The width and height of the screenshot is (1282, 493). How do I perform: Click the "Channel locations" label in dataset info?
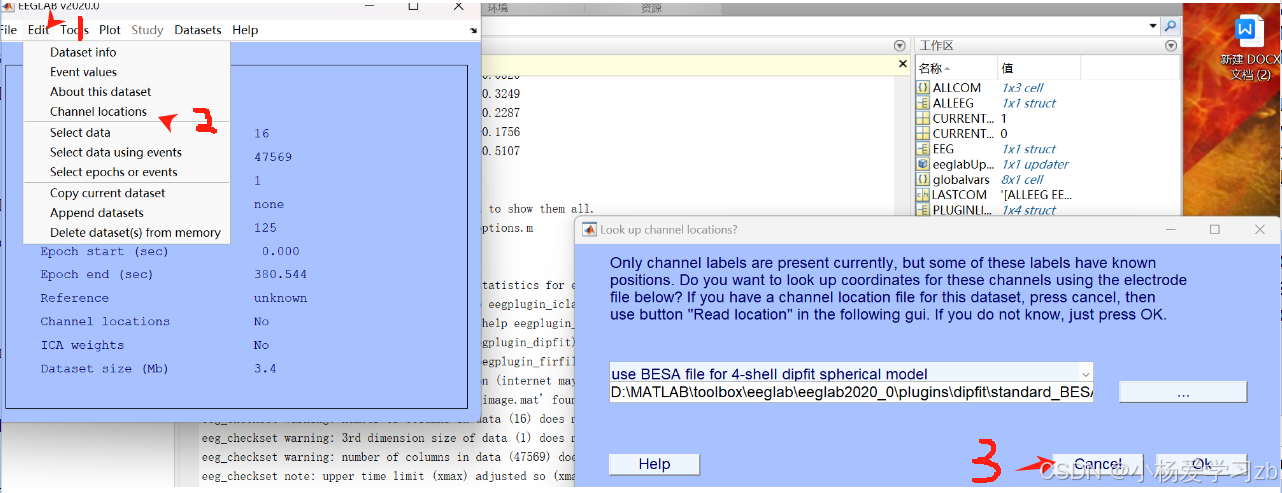coord(105,321)
